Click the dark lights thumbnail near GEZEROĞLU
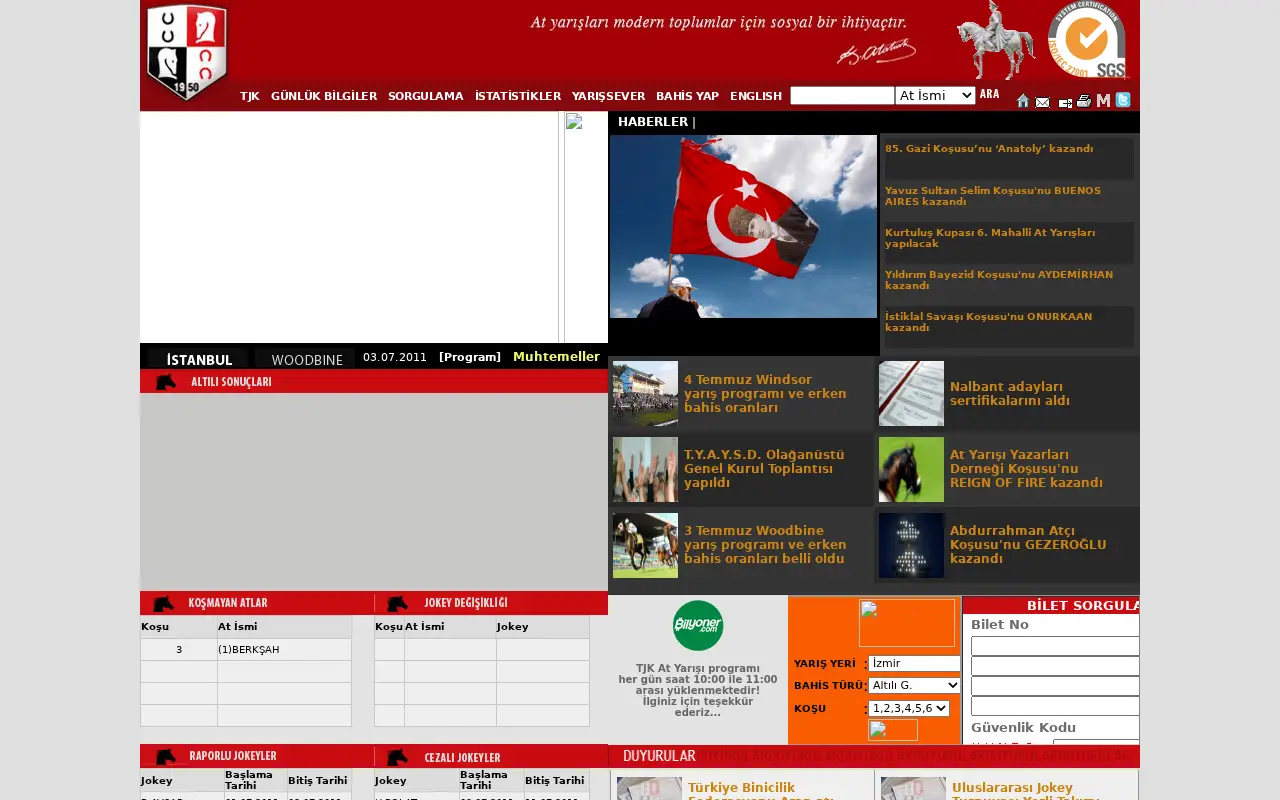The width and height of the screenshot is (1280, 800). [x=911, y=545]
